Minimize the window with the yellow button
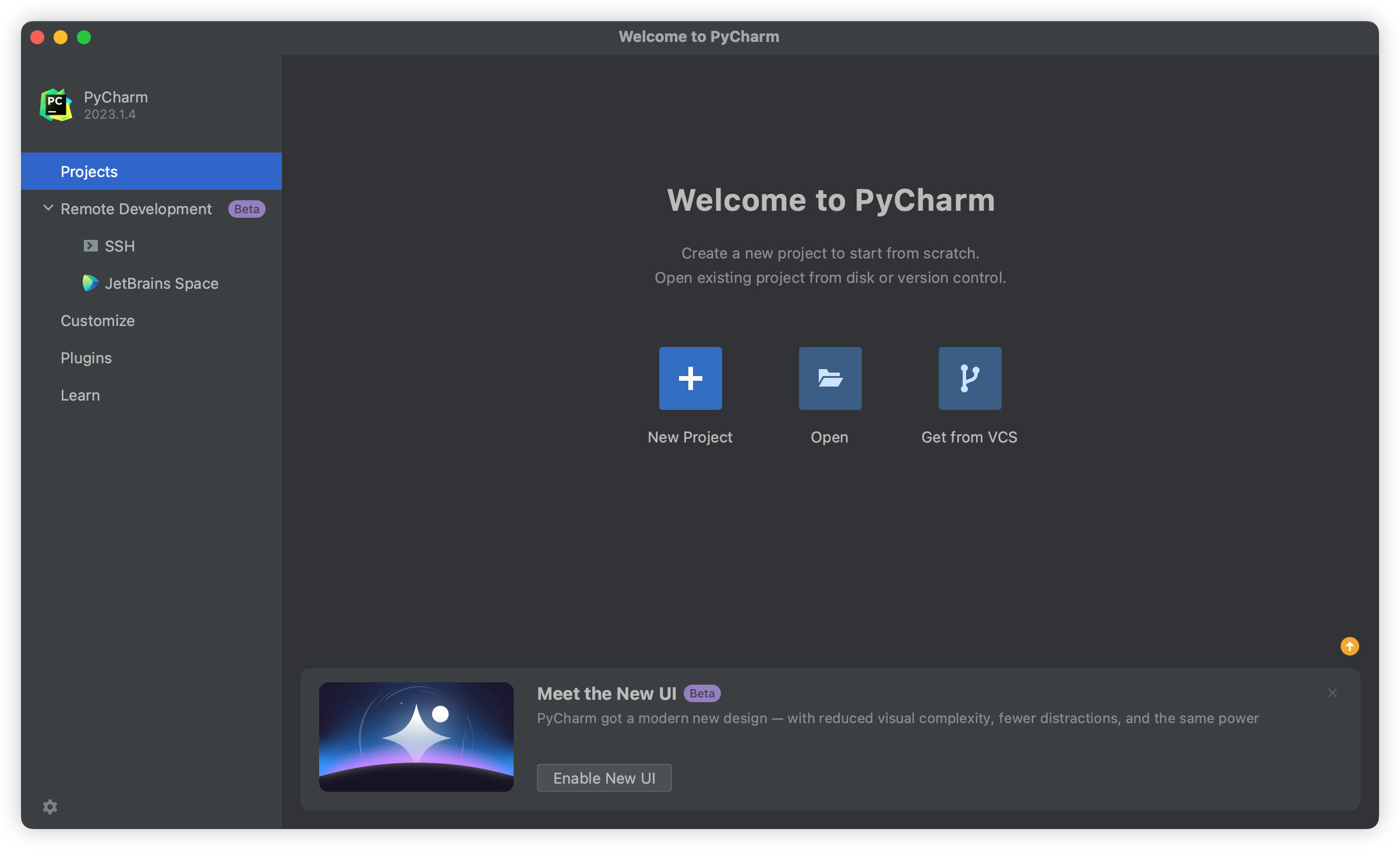The height and width of the screenshot is (850, 1400). [x=61, y=37]
